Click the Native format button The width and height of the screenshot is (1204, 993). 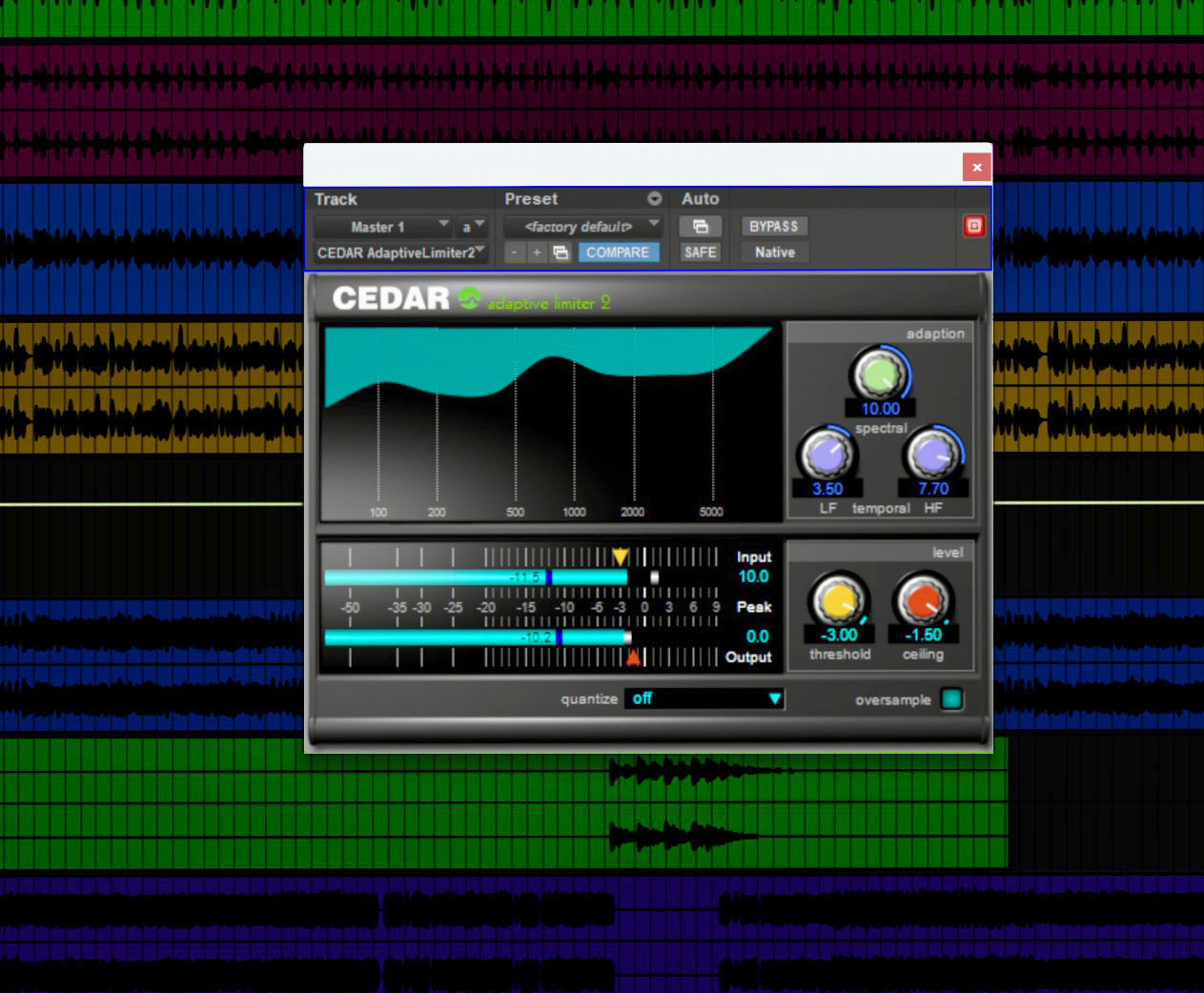click(x=774, y=253)
